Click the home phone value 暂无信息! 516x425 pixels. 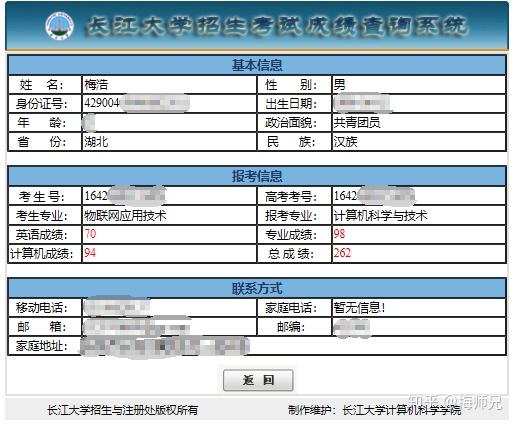tap(360, 307)
